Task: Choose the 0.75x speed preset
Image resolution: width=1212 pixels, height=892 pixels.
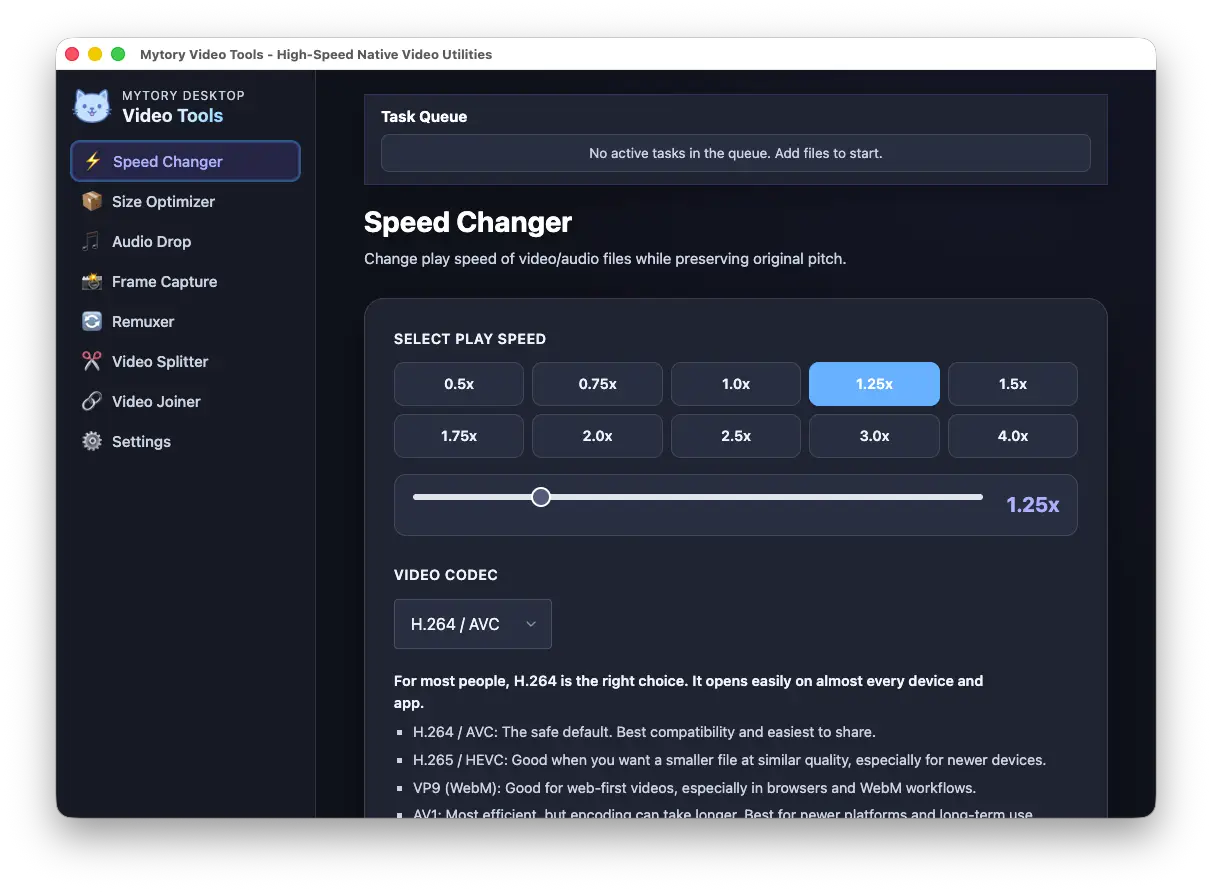Action: tap(597, 384)
